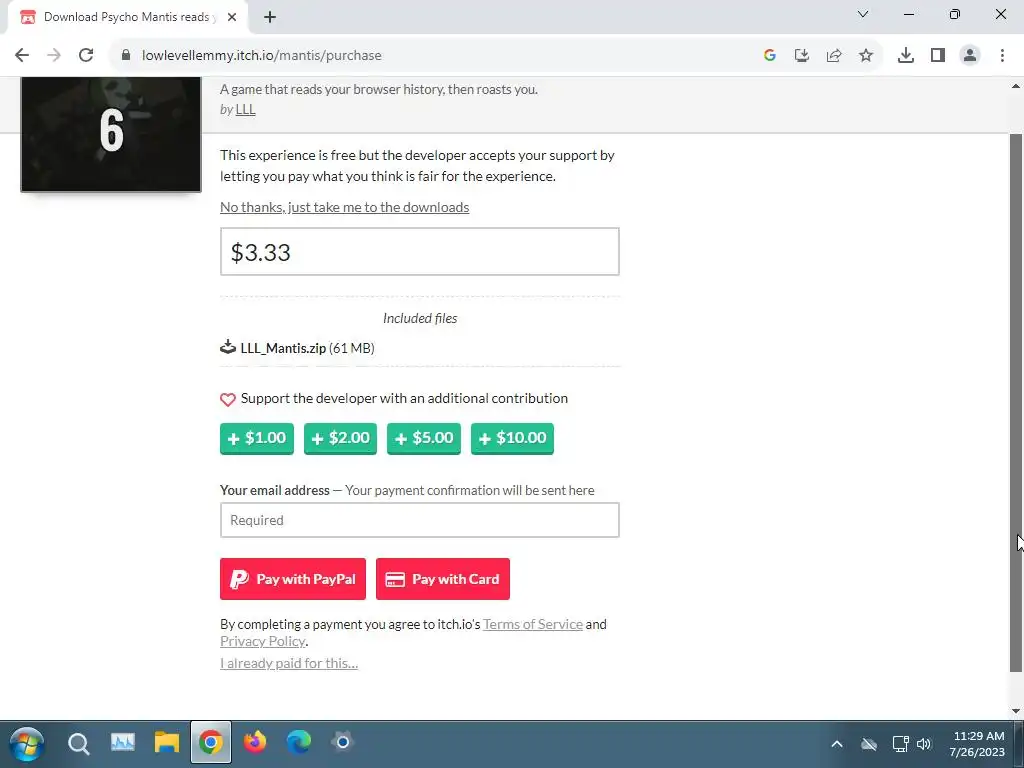Open Chrome three-dot menu
This screenshot has width=1024, height=768.
click(1002, 55)
